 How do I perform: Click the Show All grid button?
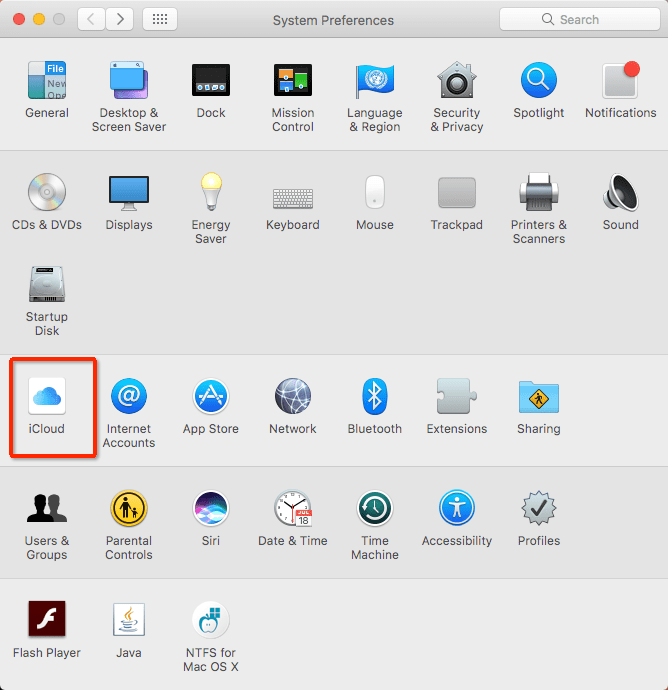coord(160,19)
